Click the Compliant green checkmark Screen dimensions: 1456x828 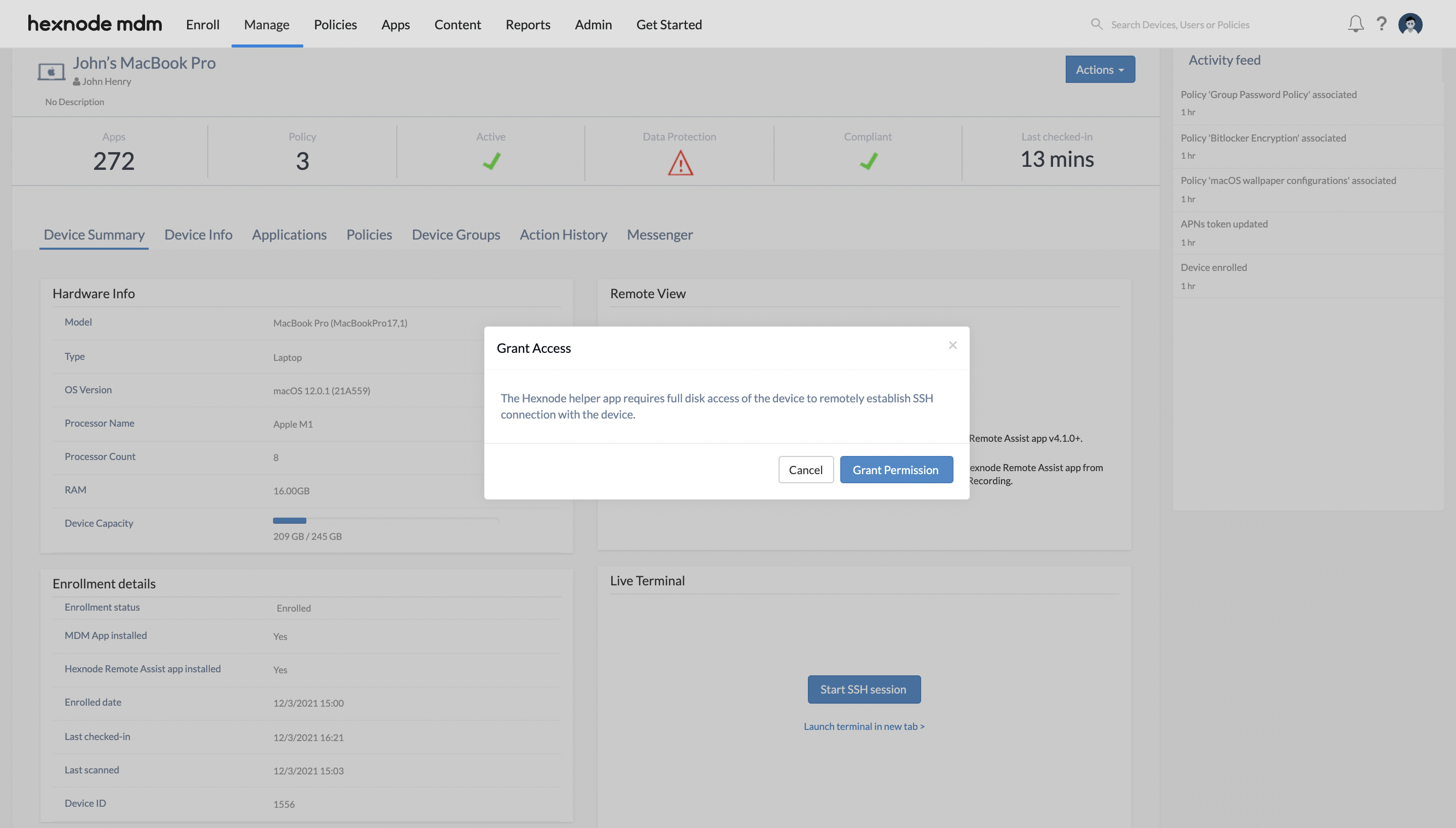coord(869,161)
